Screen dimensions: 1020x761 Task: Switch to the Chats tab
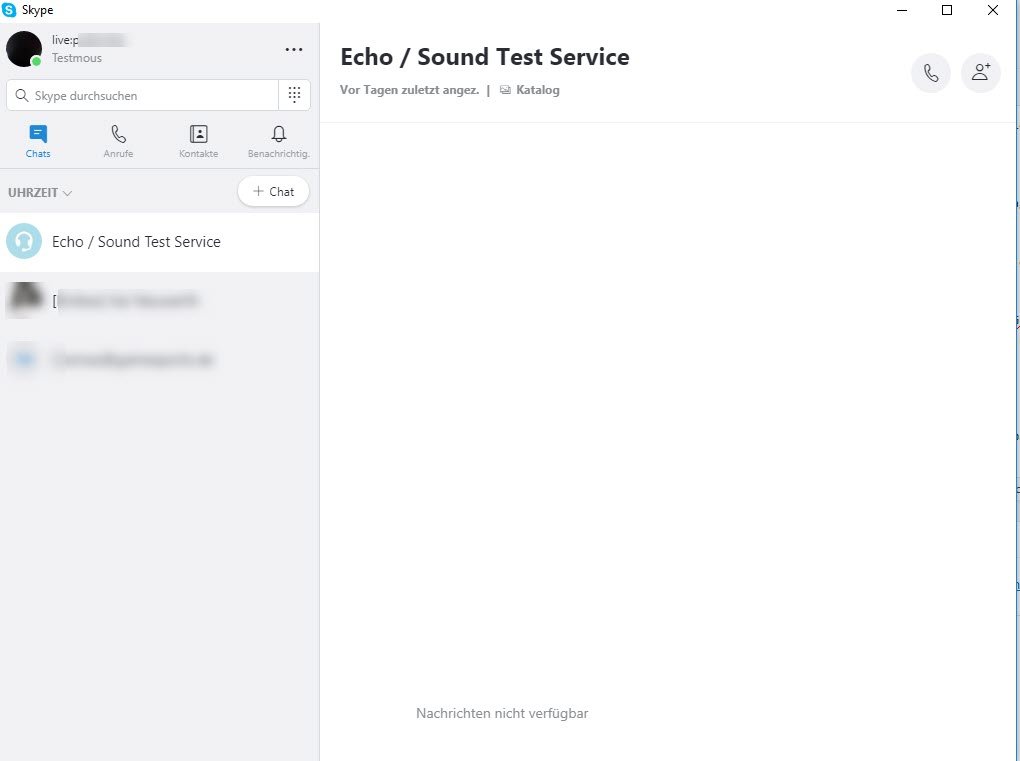pos(38,141)
